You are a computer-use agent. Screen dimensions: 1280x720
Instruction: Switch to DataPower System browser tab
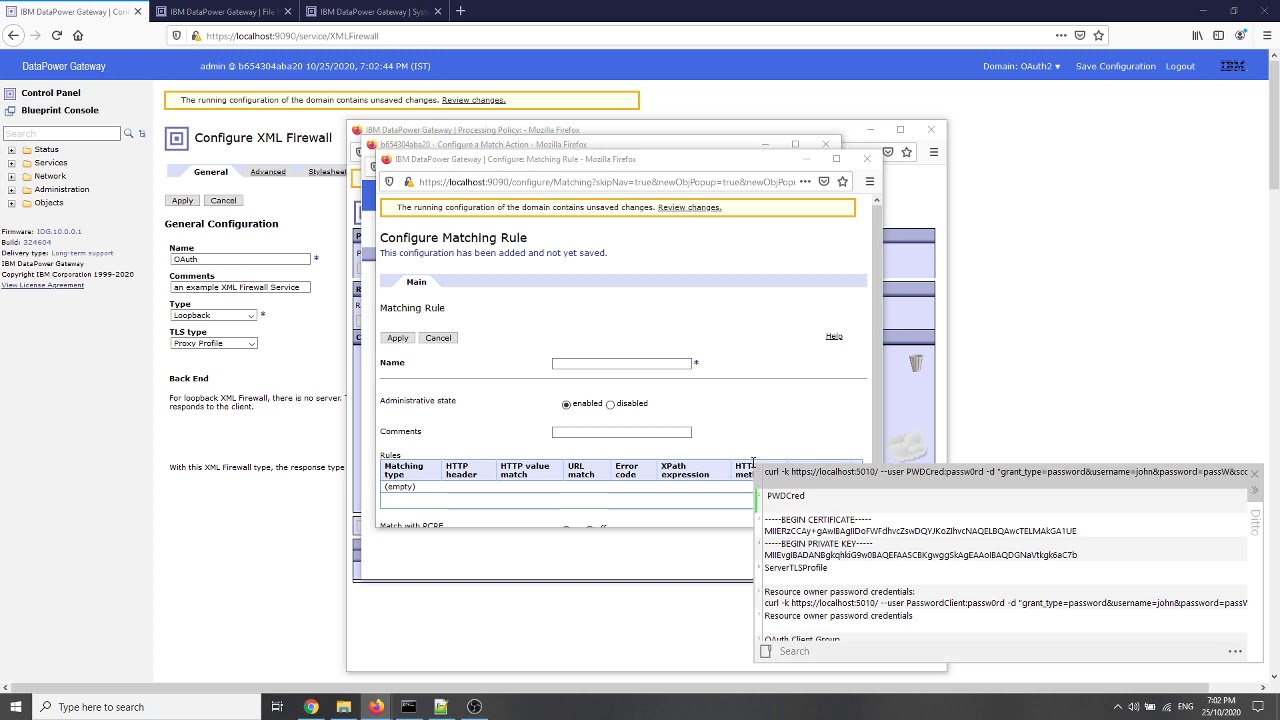coord(372,11)
